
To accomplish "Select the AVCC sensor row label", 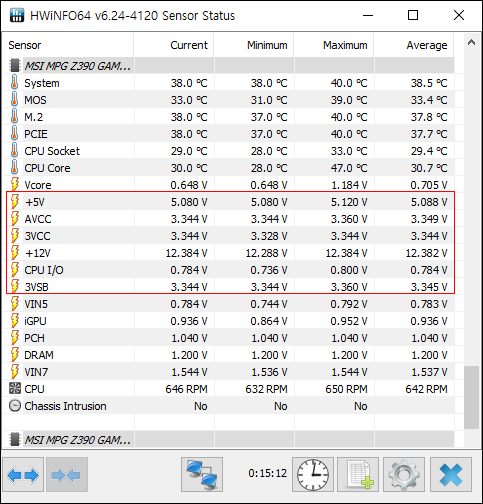I will (x=38, y=219).
